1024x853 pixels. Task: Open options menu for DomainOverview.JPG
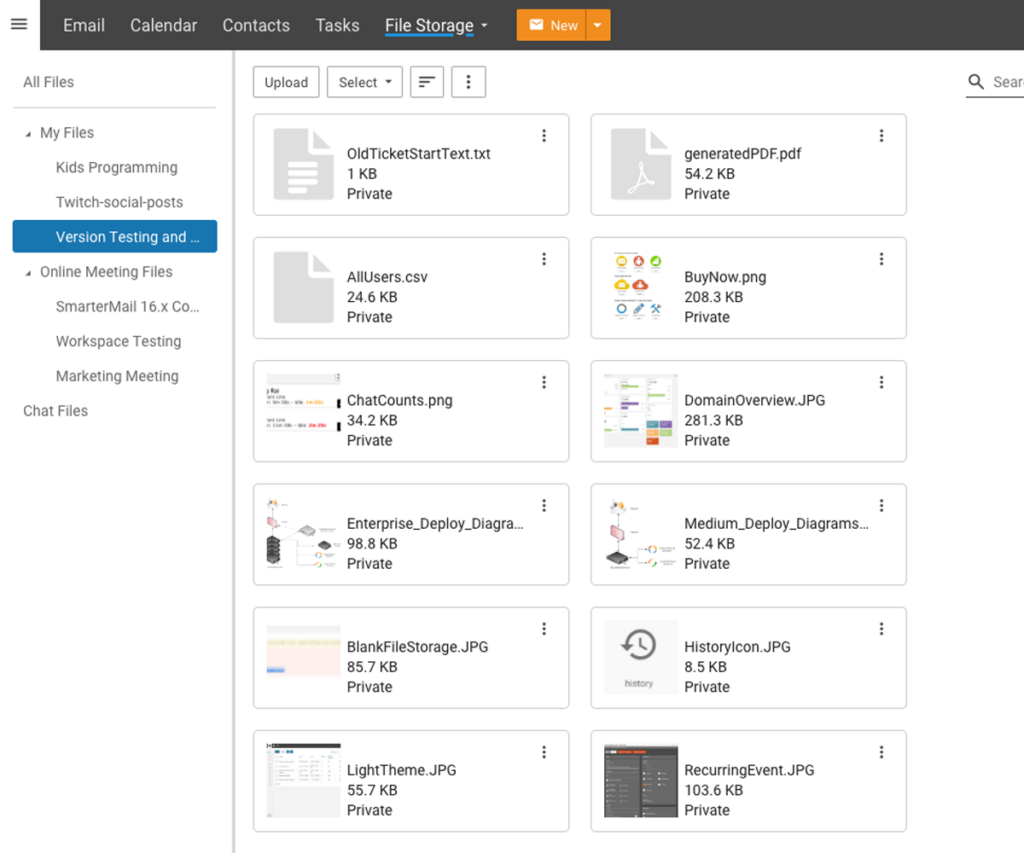[881, 381]
